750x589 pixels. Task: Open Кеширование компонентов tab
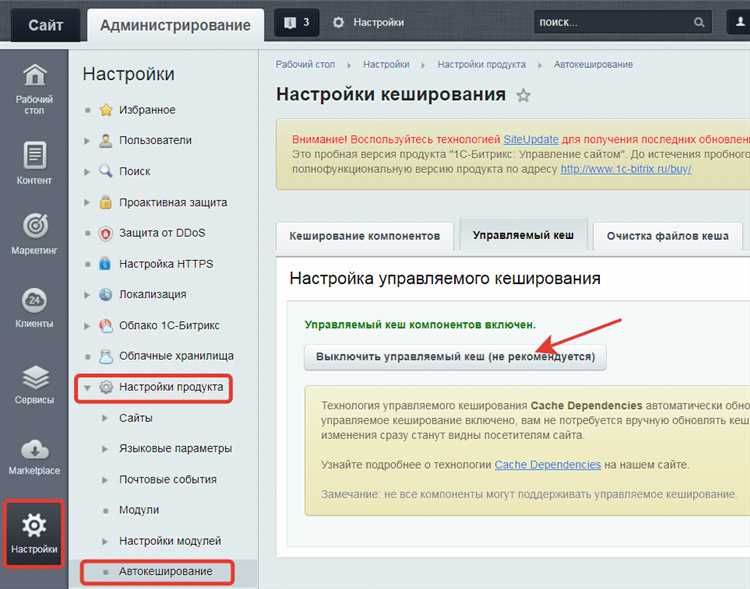point(364,236)
